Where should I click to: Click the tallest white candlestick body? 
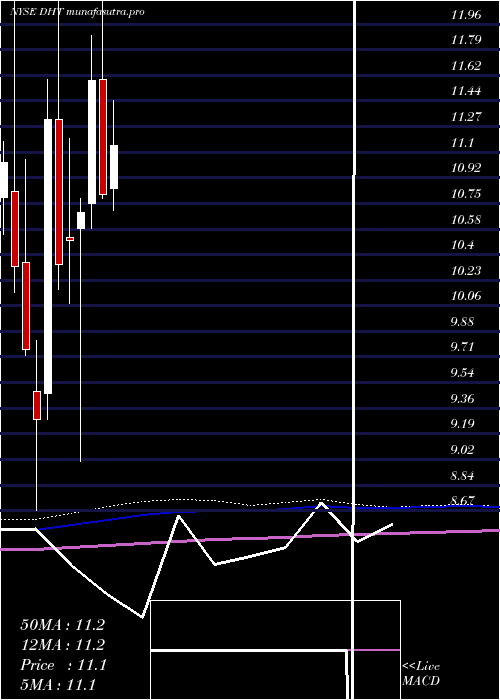coord(47,257)
